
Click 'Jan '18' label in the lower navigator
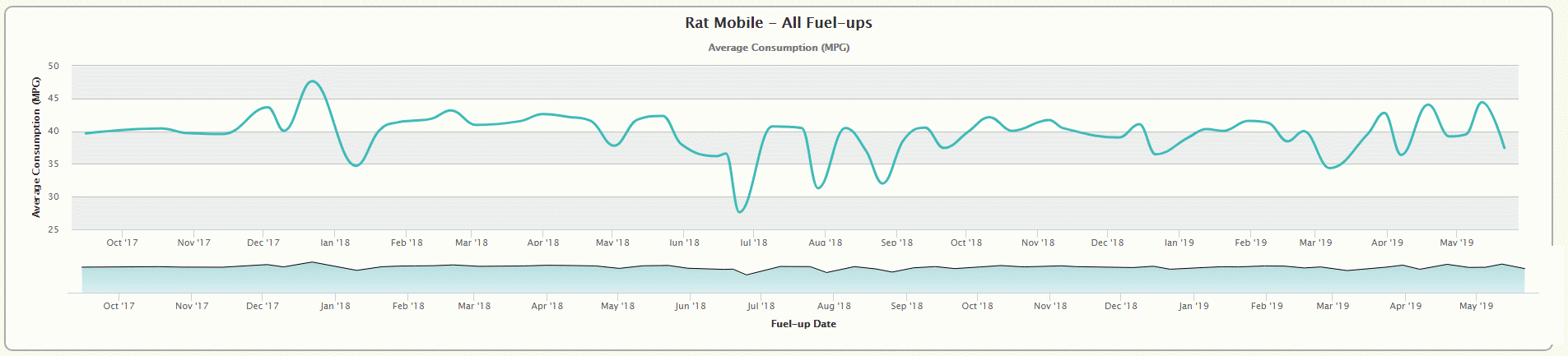tap(335, 306)
